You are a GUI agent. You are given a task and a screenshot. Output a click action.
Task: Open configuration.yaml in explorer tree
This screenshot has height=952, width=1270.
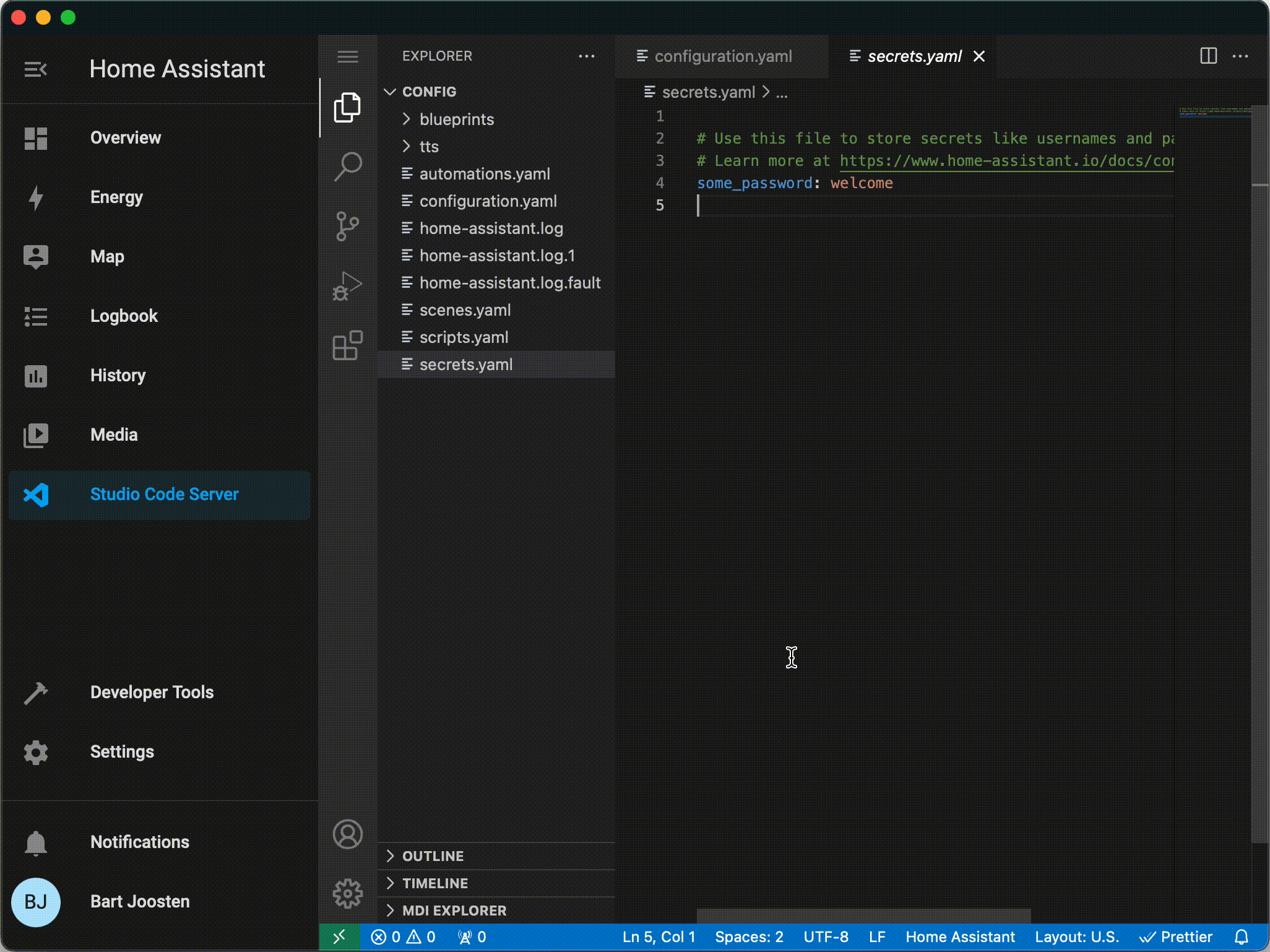click(496, 201)
